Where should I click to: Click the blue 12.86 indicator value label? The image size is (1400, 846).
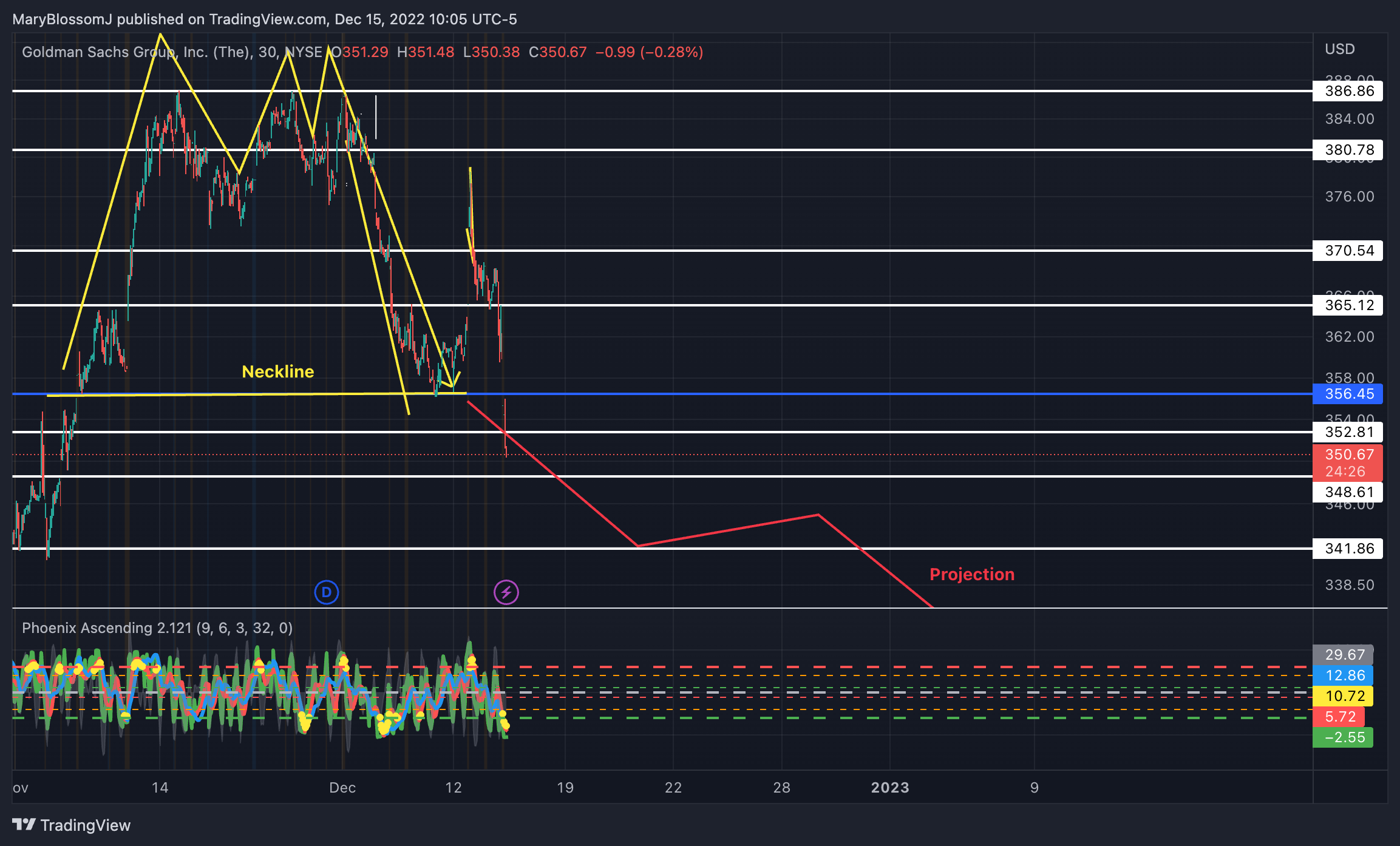[x=1343, y=675]
